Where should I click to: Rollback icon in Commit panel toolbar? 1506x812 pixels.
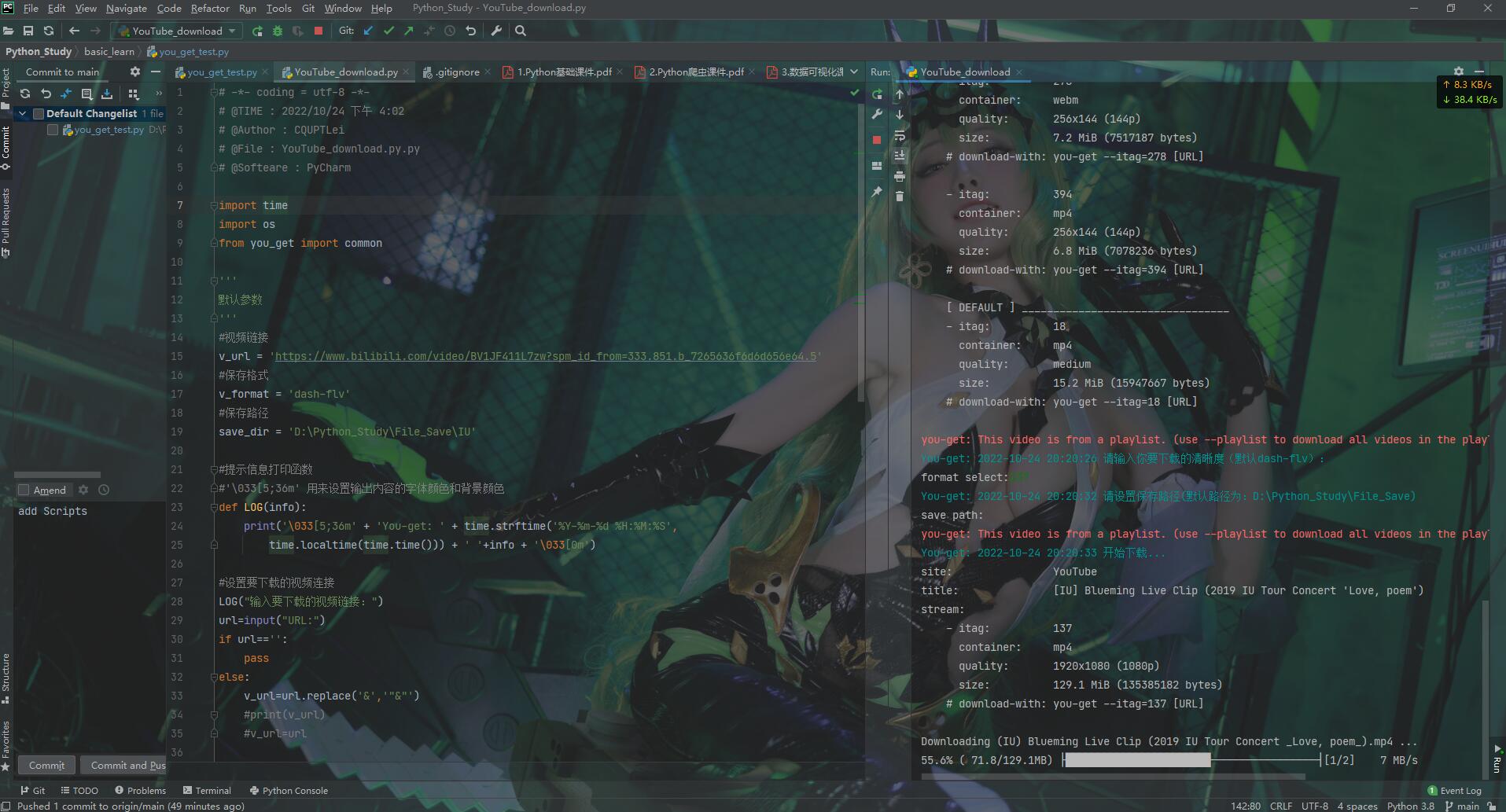coord(46,94)
